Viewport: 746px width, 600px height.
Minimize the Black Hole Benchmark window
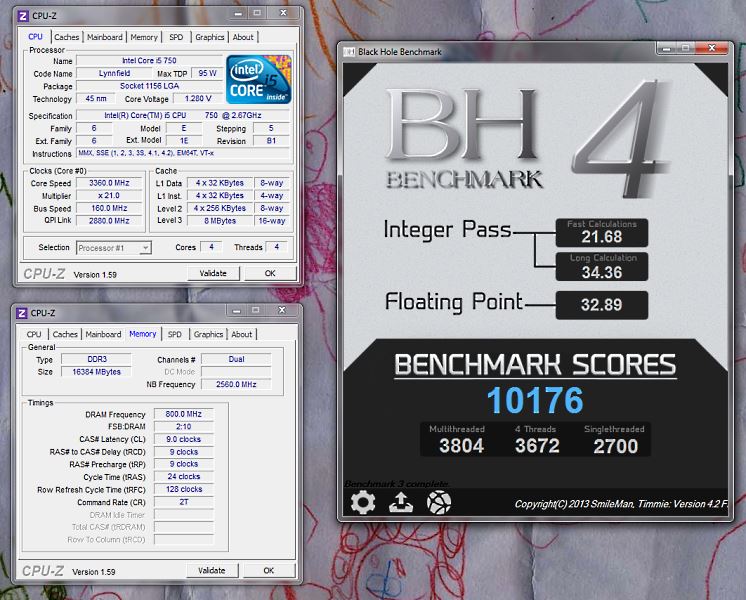pos(666,48)
